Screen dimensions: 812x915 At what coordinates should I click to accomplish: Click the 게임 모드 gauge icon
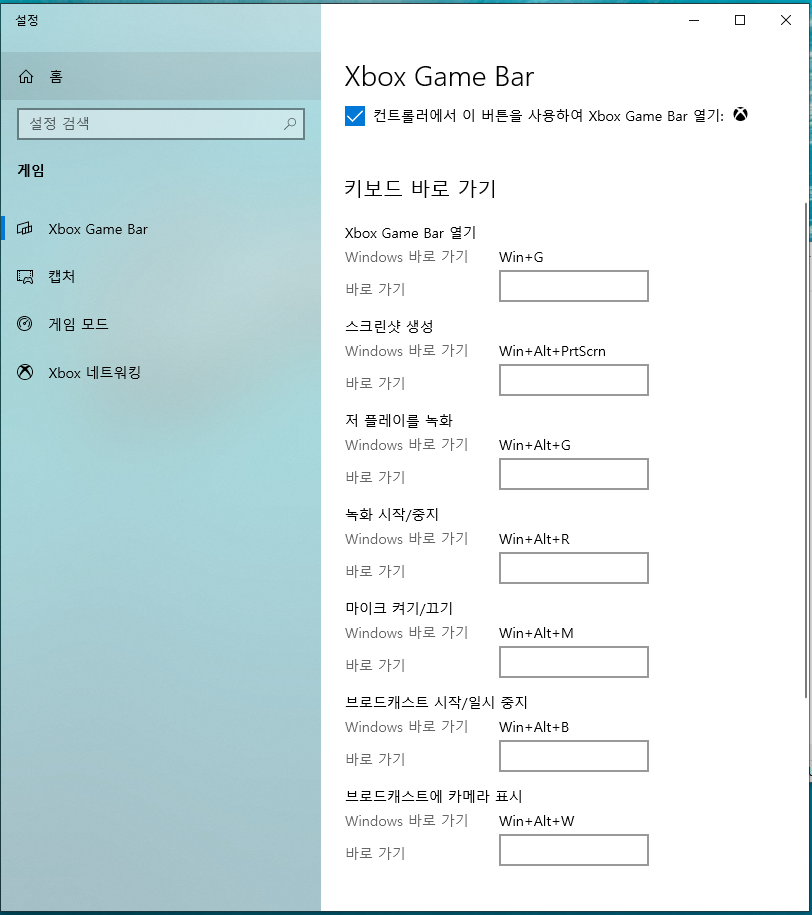click(25, 324)
